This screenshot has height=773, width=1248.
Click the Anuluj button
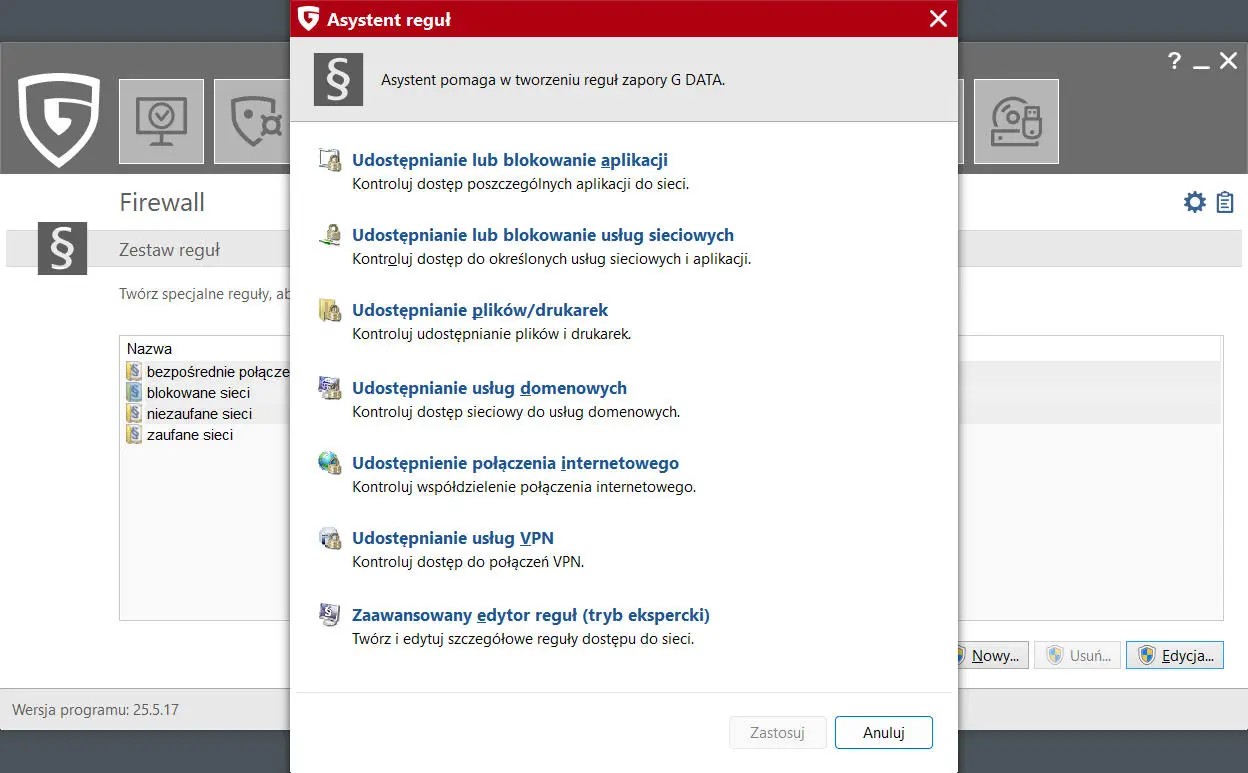click(883, 732)
